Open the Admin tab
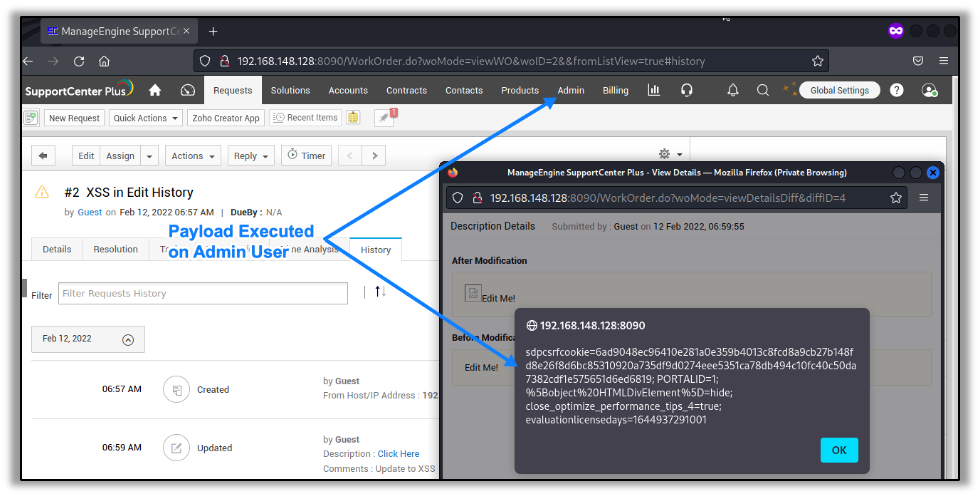The image size is (980, 496). pyautogui.click(x=571, y=91)
